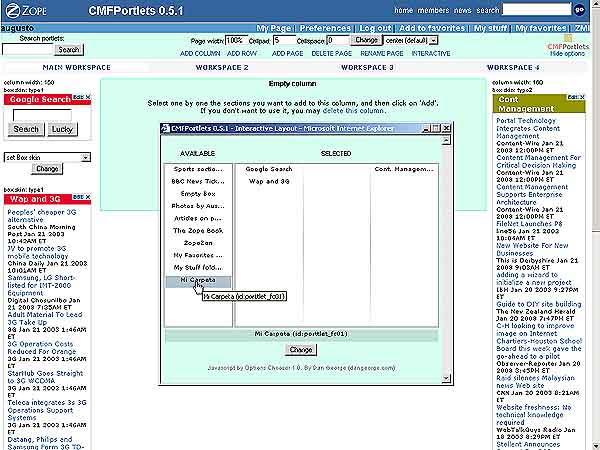Go to My Page
600x450 pixels.
point(274,28)
